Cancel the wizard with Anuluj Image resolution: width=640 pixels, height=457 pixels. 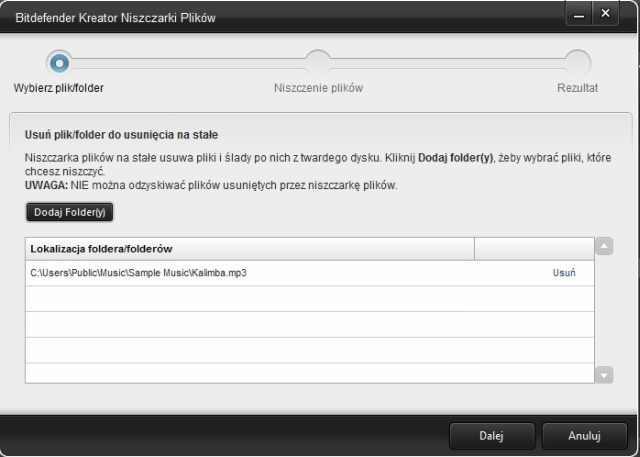point(584,436)
